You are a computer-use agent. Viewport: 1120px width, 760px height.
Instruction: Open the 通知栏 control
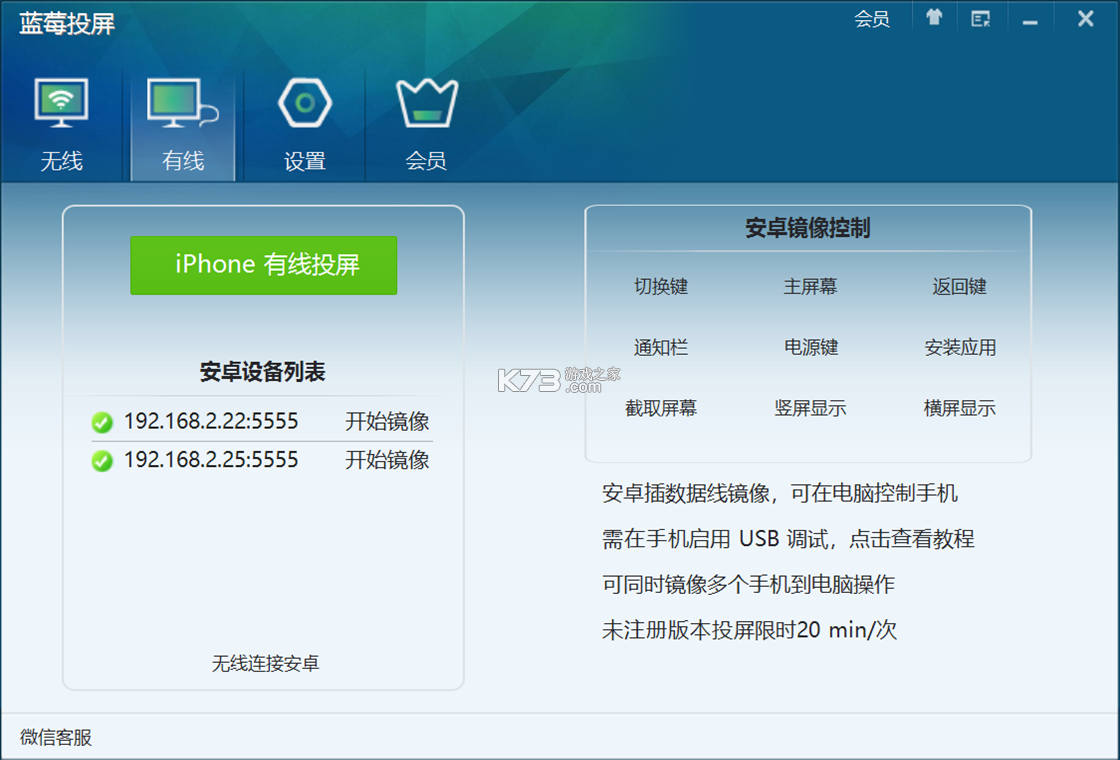pos(661,348)
